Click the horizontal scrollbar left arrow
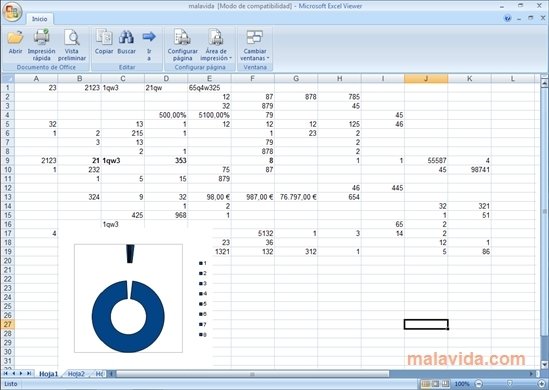 (x=111, y=374)
